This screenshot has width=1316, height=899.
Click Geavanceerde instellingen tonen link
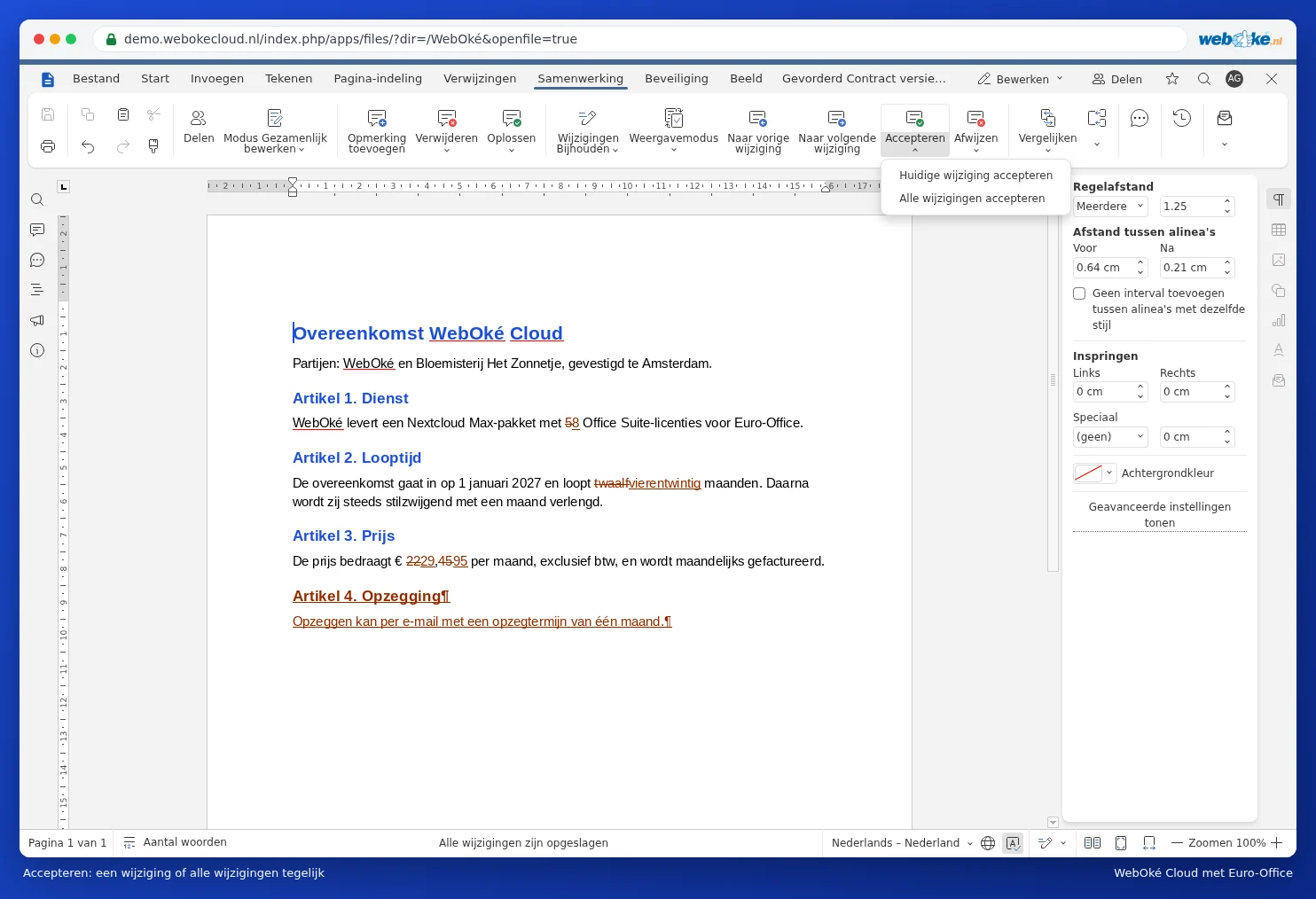coord(1160,515)
